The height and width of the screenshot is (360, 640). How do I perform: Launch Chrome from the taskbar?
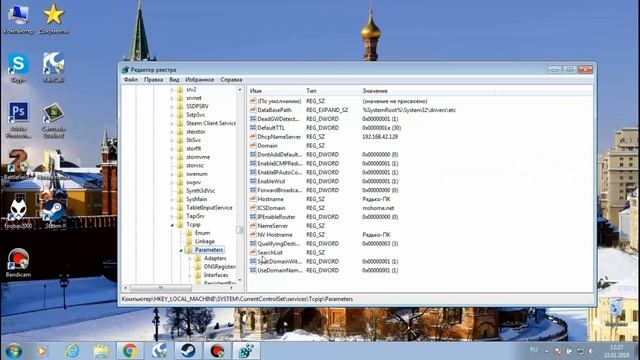130,351
